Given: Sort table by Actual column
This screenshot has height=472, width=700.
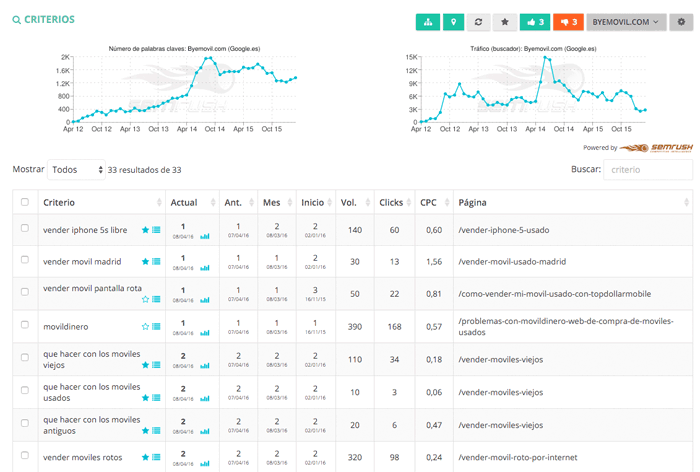Looking at the screenshot, I should click(x=192, y=202).
